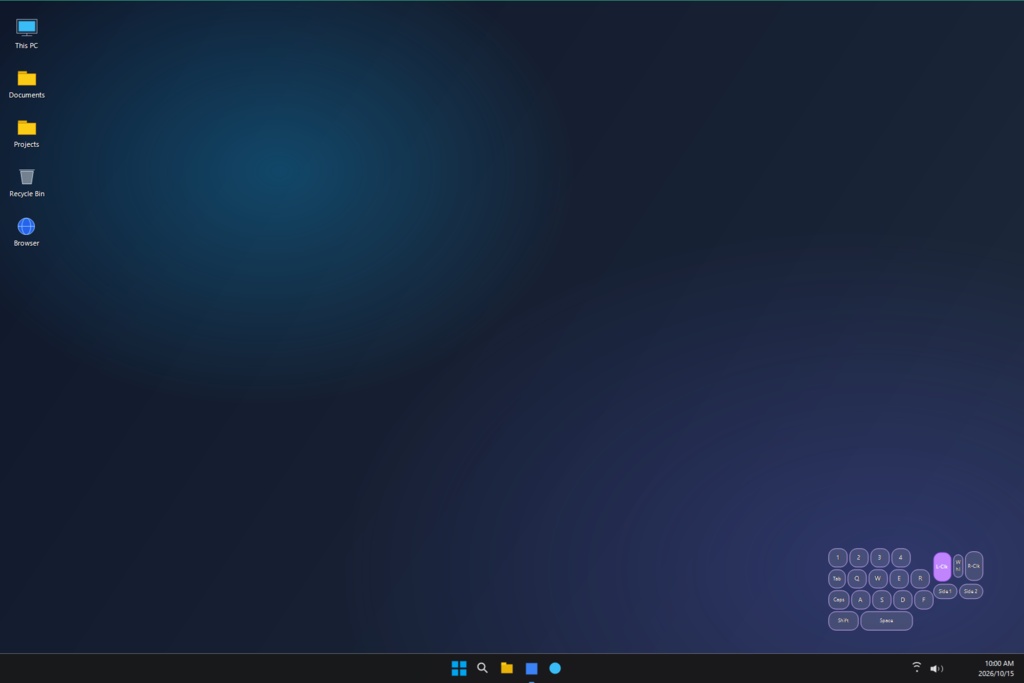This screenshot has width=1024, height=683.
Task: Click the R-Clk key in overlay
Action: 974,566
